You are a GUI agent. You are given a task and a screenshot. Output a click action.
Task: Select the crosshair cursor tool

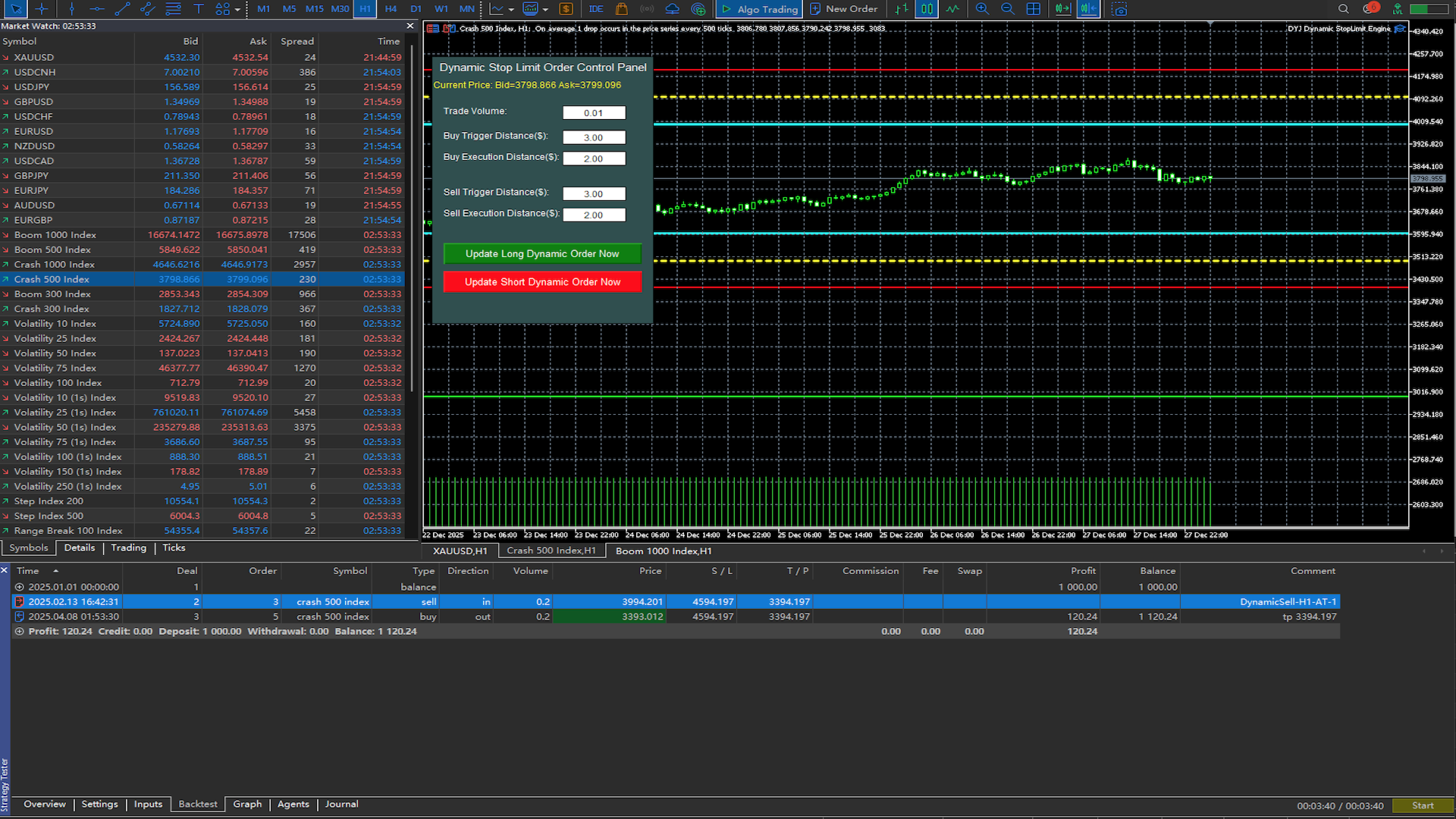[x=42, y=9]
